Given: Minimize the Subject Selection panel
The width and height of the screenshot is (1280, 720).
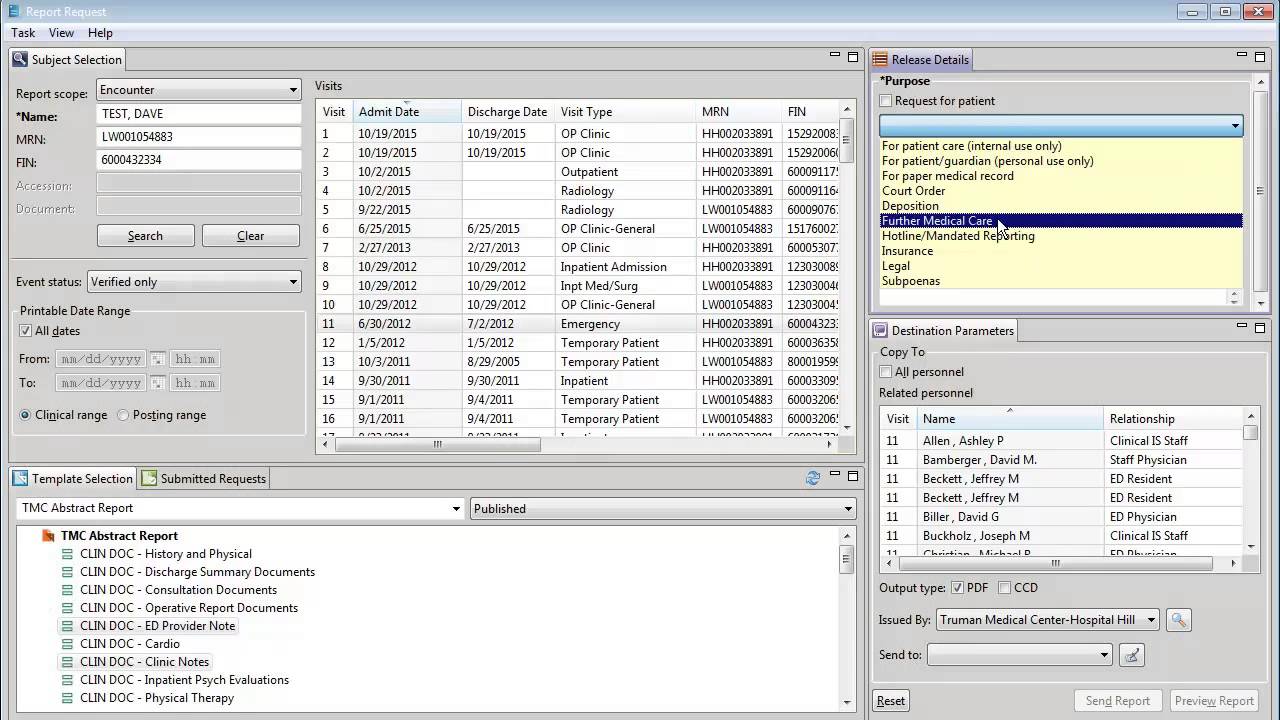Looking at the screenshot, I should click(835, 55).
